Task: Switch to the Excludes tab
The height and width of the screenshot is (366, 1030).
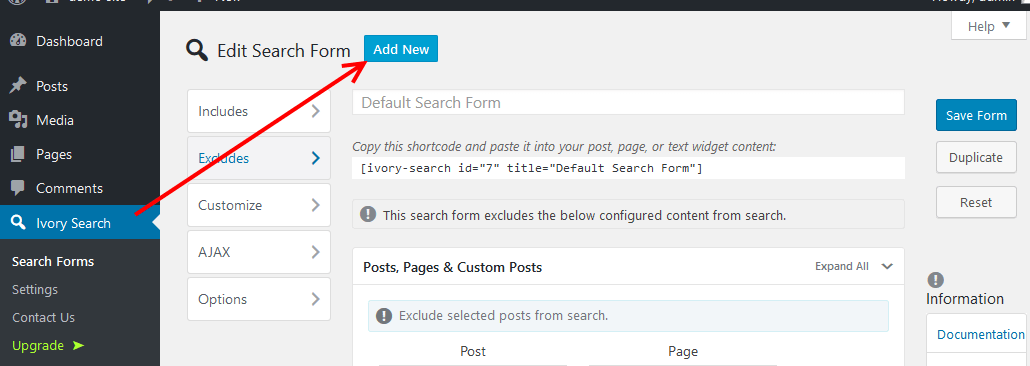Action: pyautogui.click(x=259, y=158)
